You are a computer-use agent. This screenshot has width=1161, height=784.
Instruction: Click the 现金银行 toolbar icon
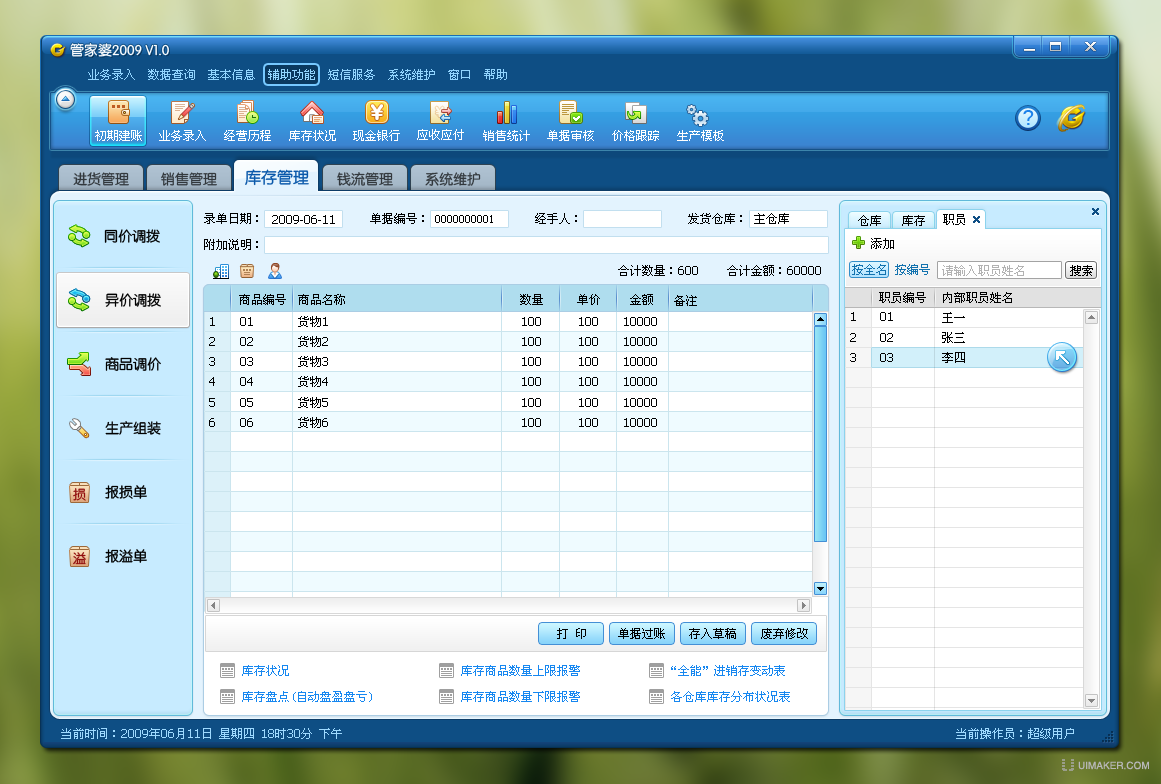pyautogui.click(x=376, y=120)
